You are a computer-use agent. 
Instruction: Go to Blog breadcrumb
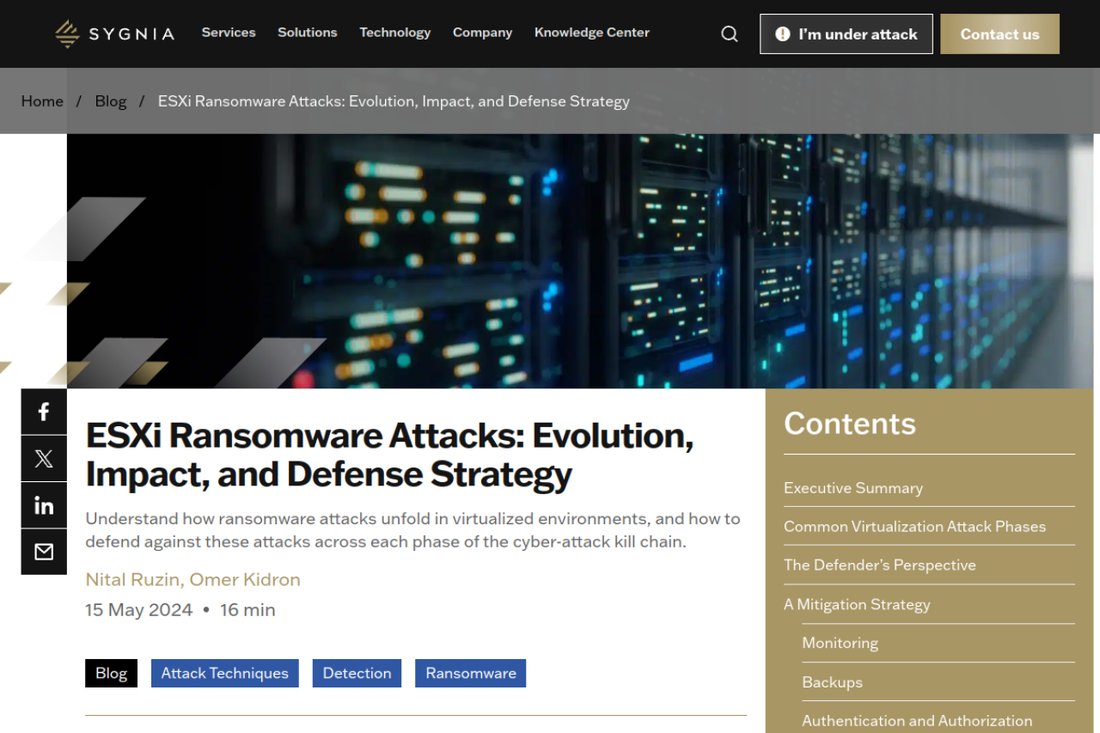[111, 101]
